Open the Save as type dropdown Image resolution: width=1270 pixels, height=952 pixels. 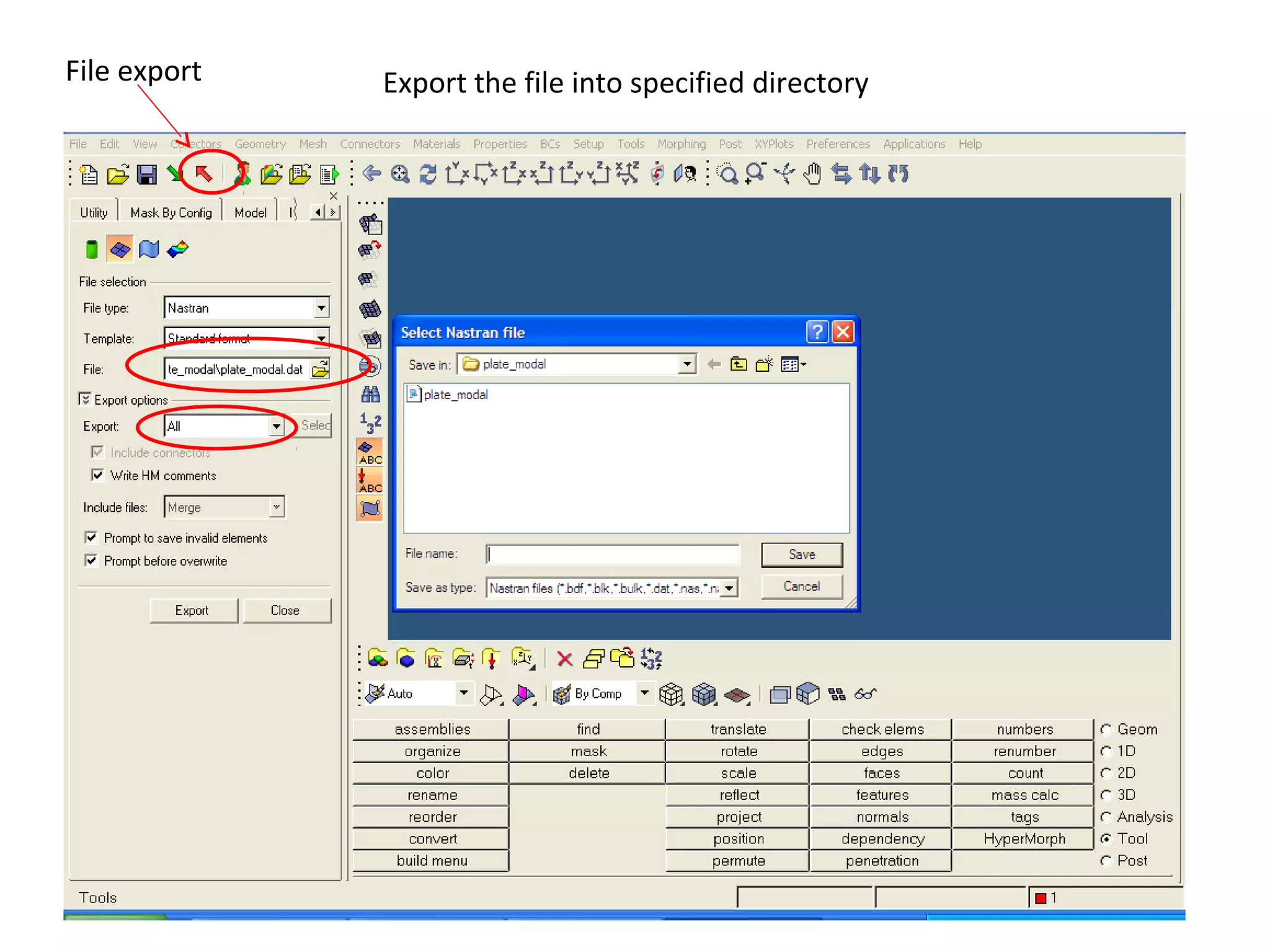point(730,588)
